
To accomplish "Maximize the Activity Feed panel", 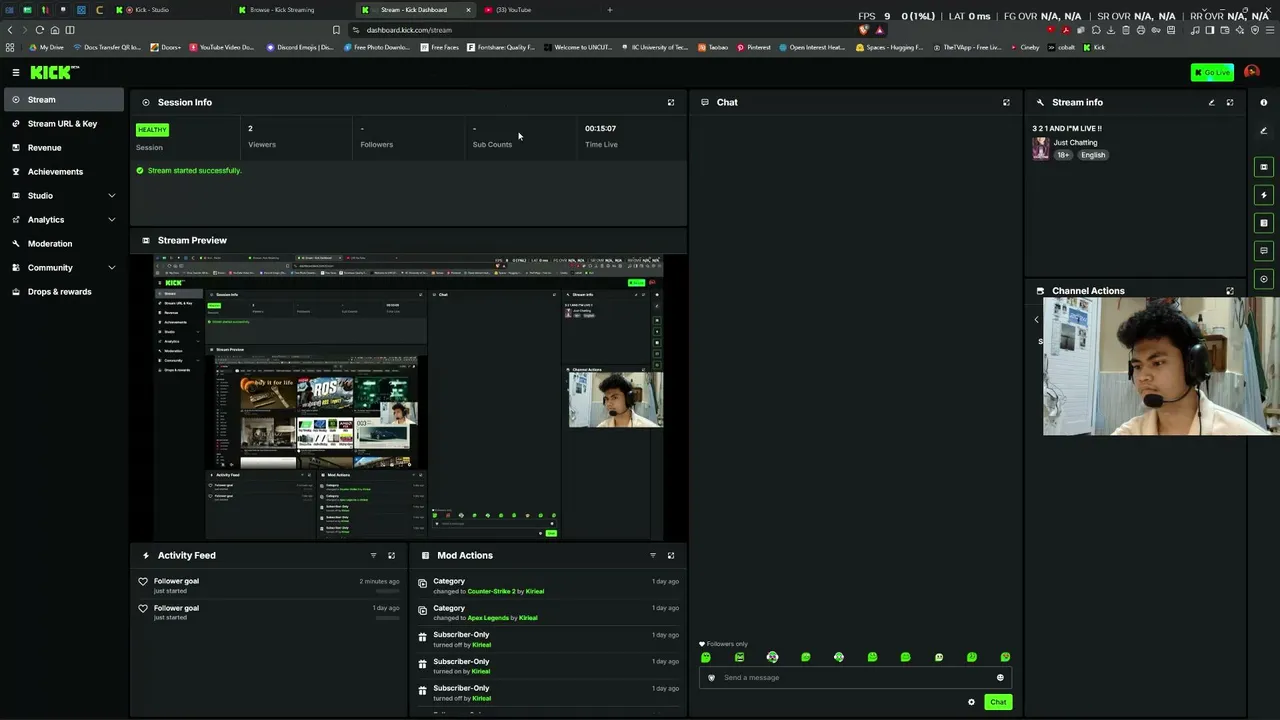I will pyautogui.click(x=391, y=555).
